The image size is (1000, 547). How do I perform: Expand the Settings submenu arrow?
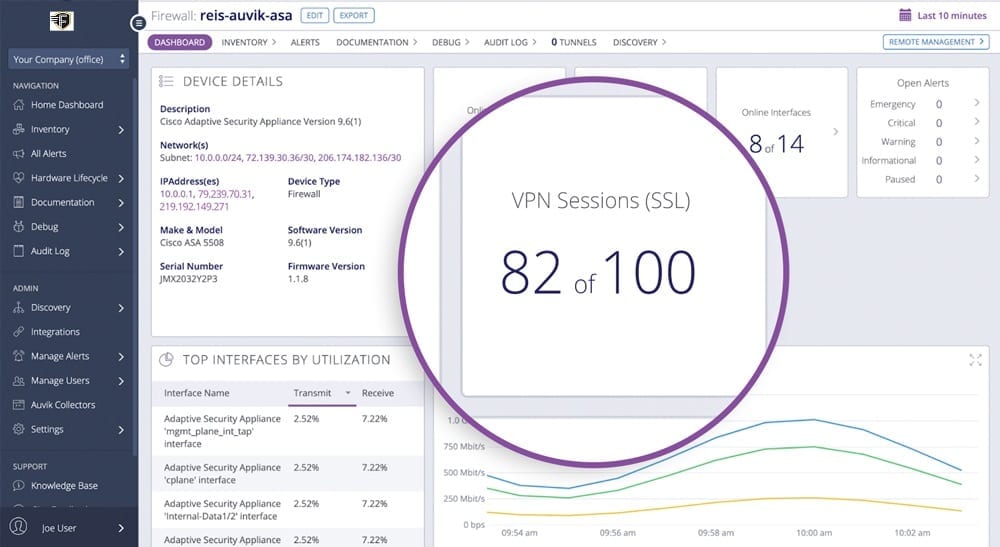pyautogui.click(x=121, y=430)
